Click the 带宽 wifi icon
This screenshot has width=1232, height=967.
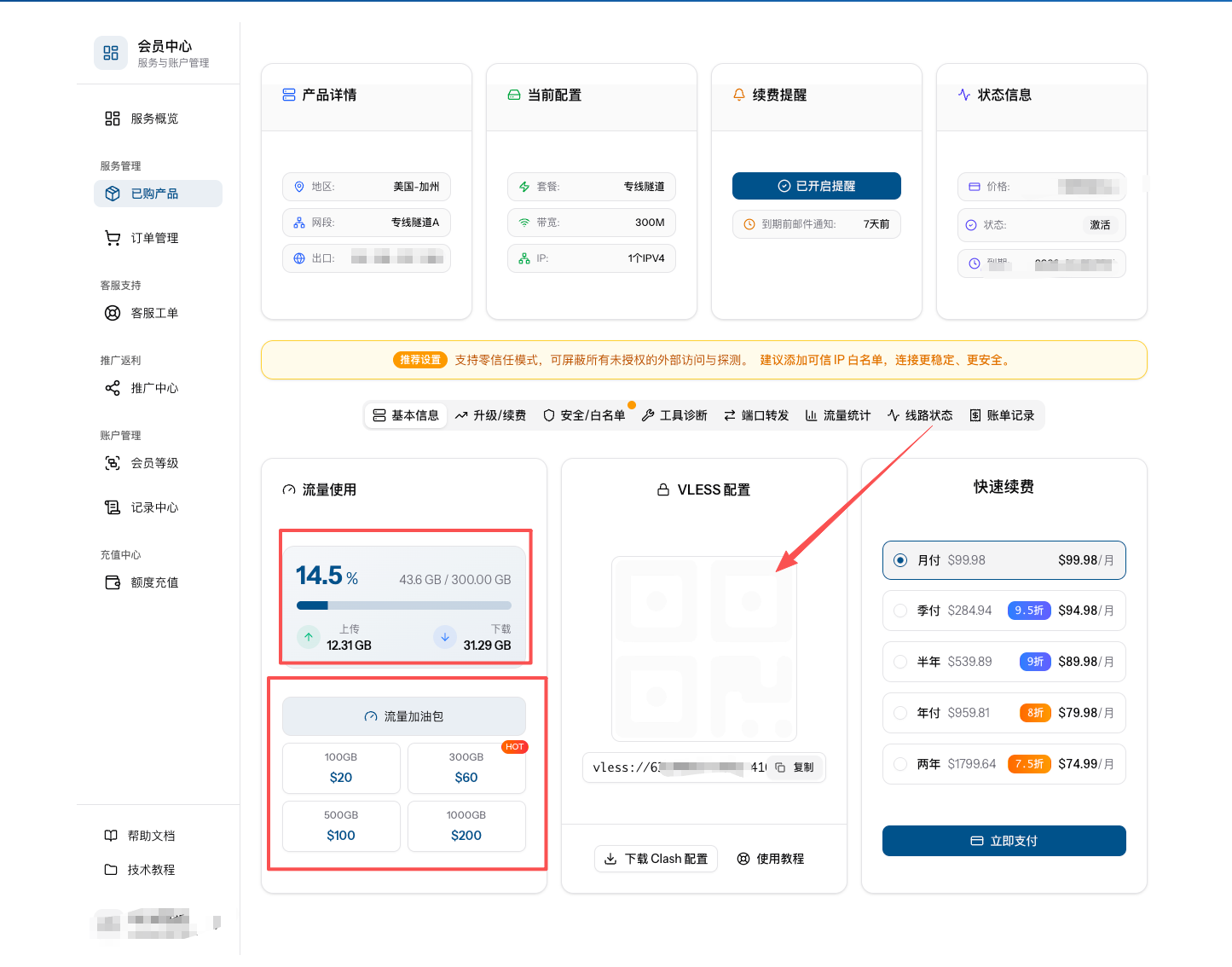[524, 223]
